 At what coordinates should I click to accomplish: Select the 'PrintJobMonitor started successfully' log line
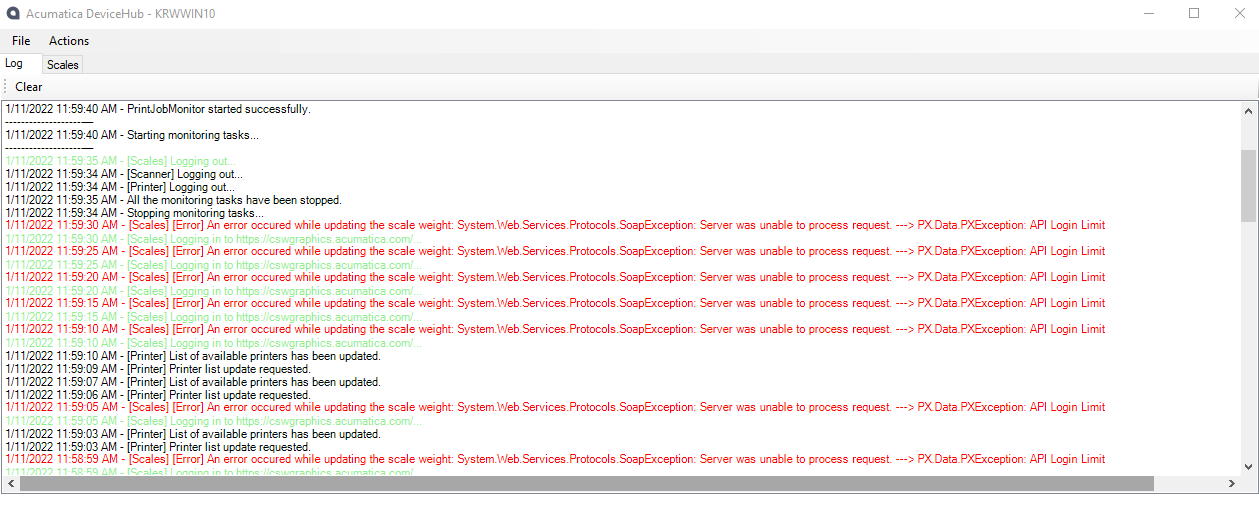click(x=158, y=109)
